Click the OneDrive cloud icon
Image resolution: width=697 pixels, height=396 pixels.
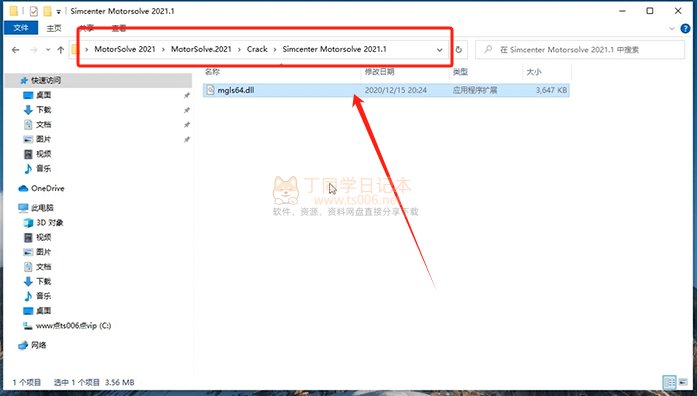tap(23, 188)
